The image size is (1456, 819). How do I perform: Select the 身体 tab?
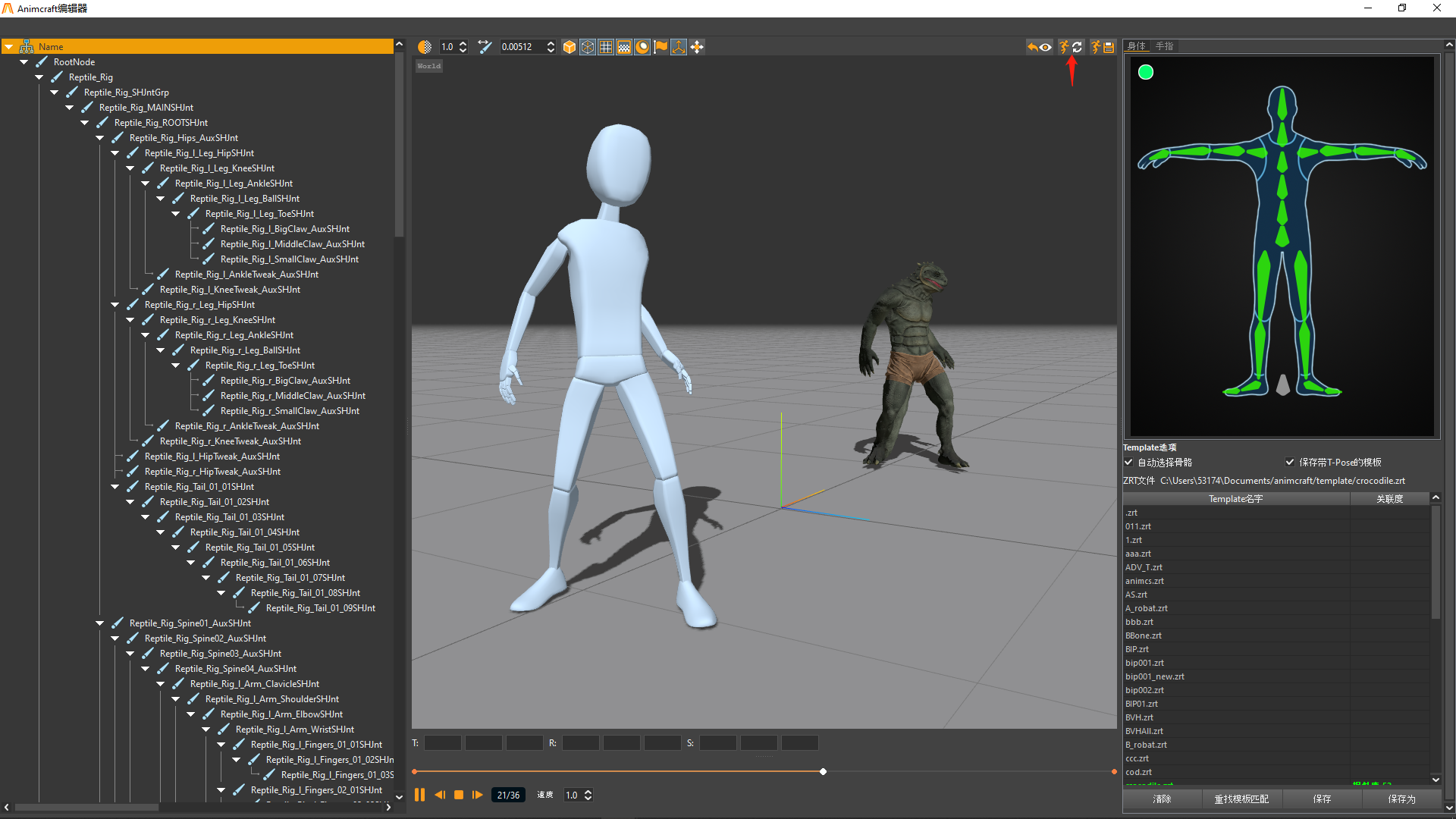click(1136, 46)
